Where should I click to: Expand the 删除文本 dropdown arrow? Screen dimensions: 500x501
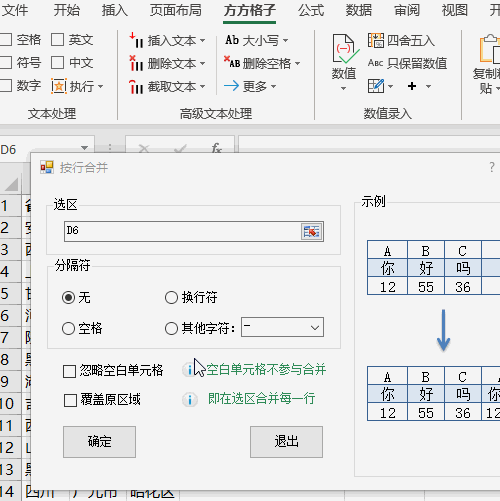[202, 63]
